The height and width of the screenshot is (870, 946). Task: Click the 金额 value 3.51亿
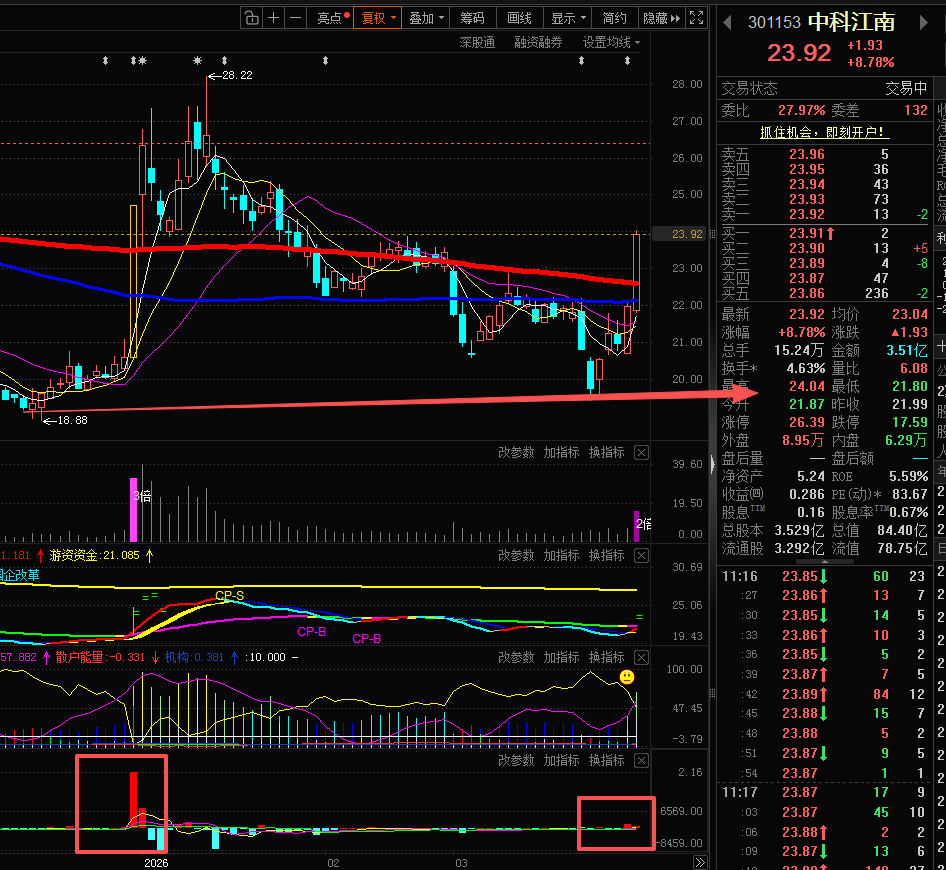pos(907,351)
